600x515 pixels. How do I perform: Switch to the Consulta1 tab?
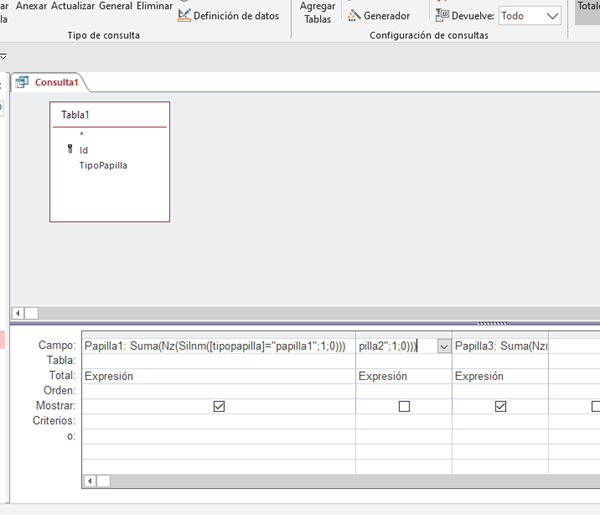point(56,82)
